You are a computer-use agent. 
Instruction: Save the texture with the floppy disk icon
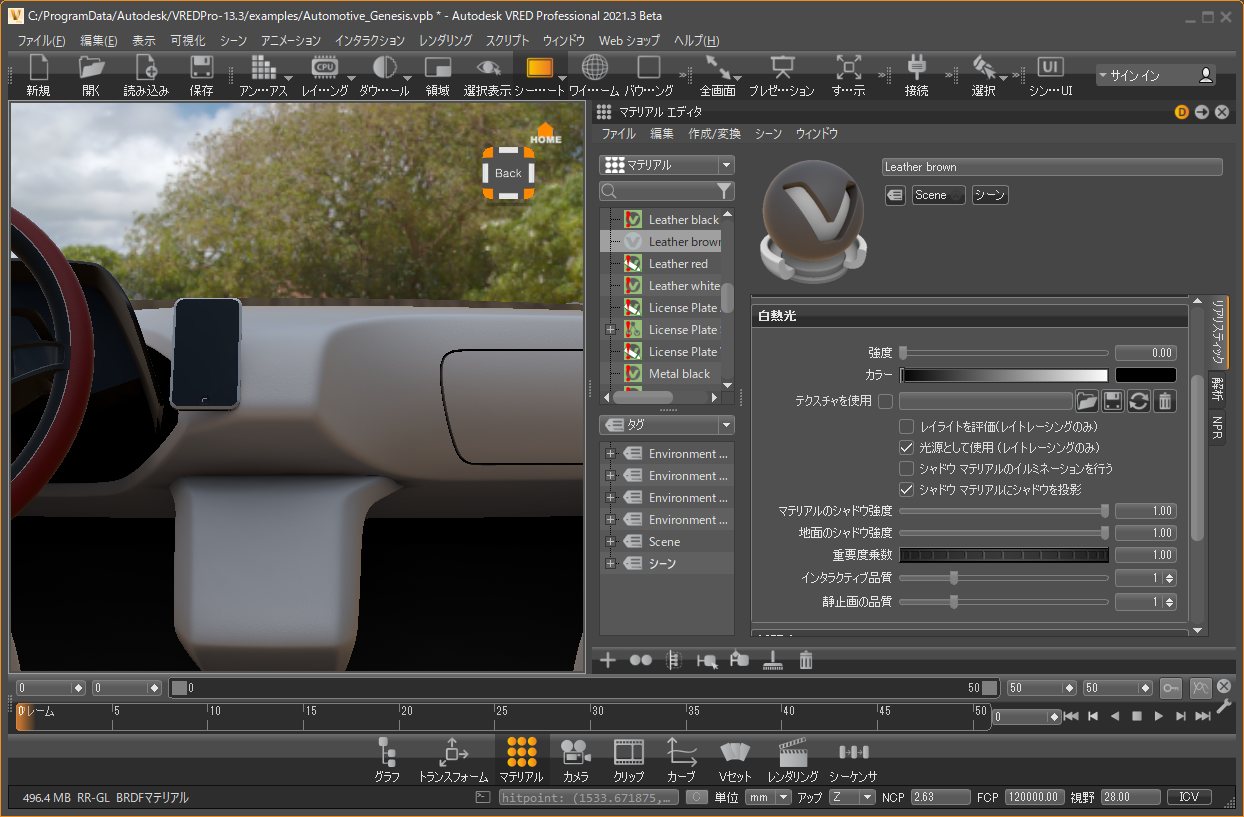point(1112,401)
